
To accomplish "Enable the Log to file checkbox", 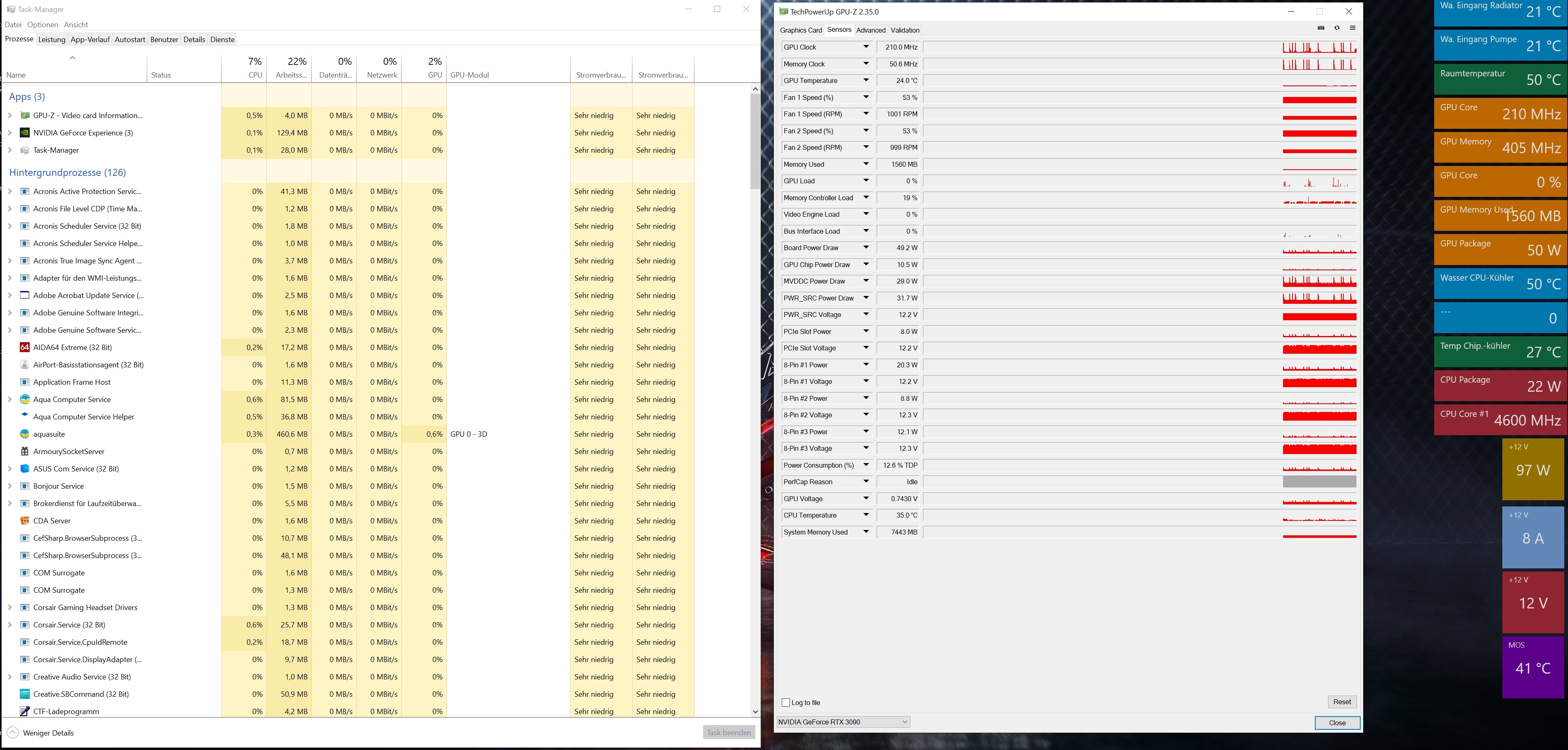I will (x=786, y=703).
